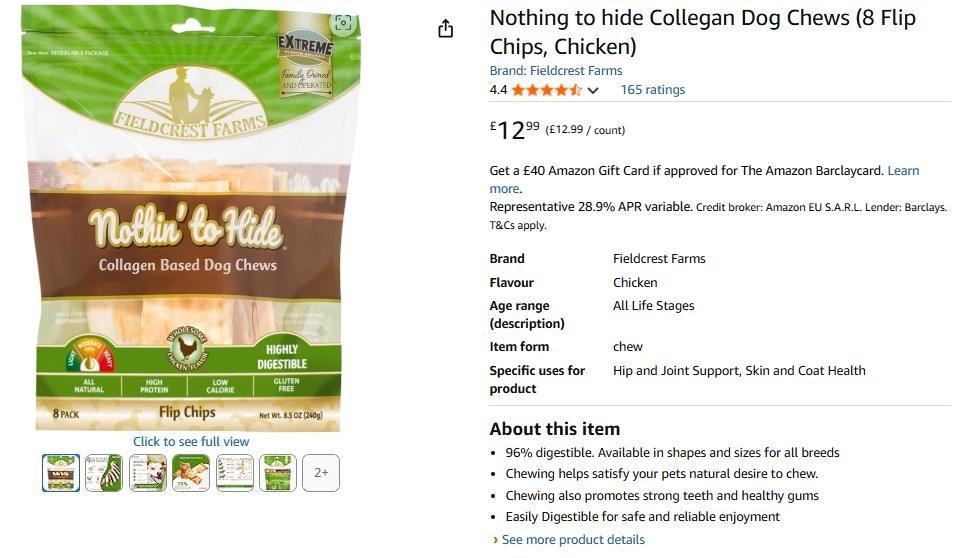The height and width of the screenshot is (558, 961).
Task: Visit the Fieldcrest Farms brand link
Action: point(556,71)
